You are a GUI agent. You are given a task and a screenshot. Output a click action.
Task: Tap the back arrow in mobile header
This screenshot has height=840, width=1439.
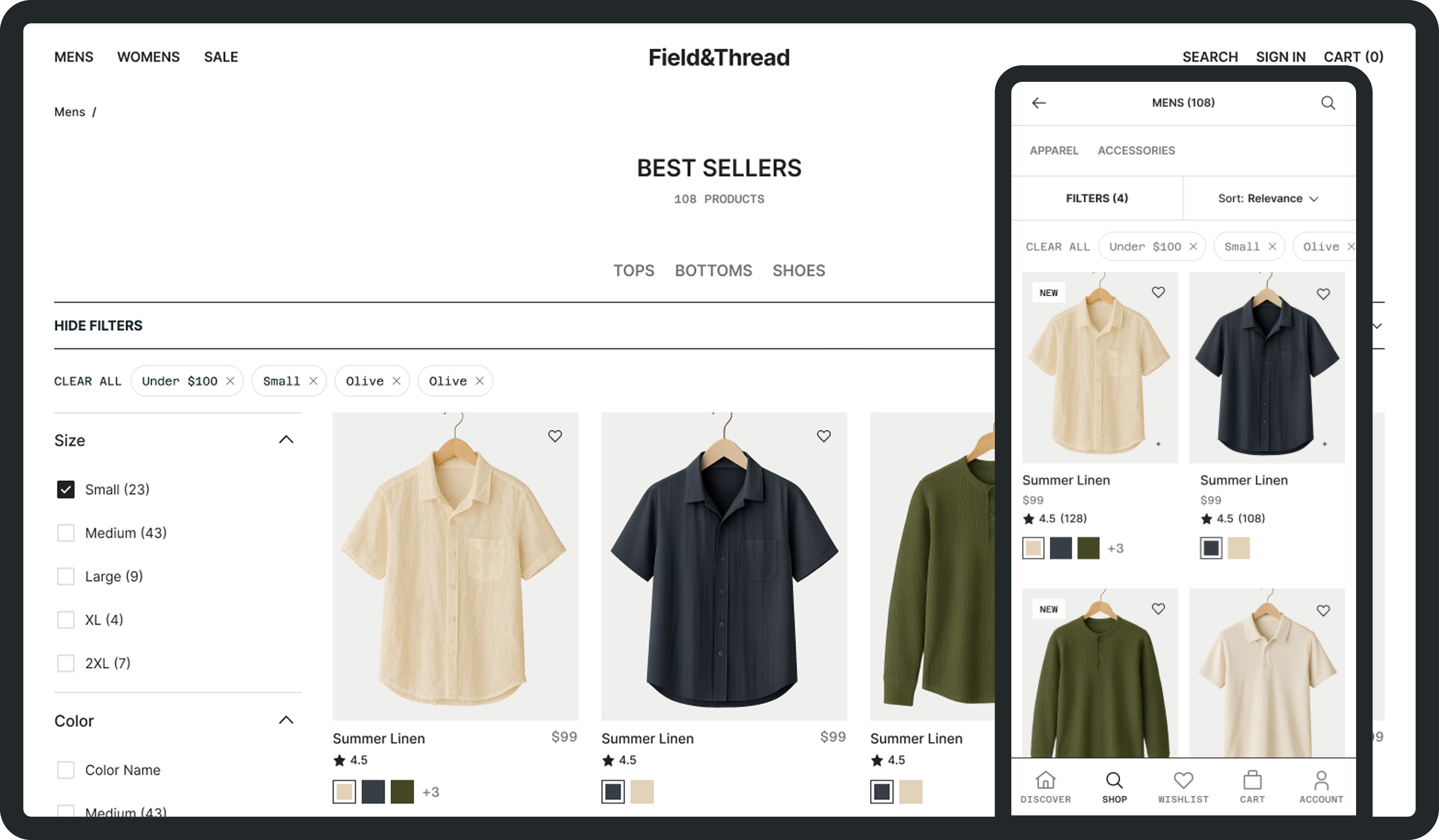[1039, 103]
